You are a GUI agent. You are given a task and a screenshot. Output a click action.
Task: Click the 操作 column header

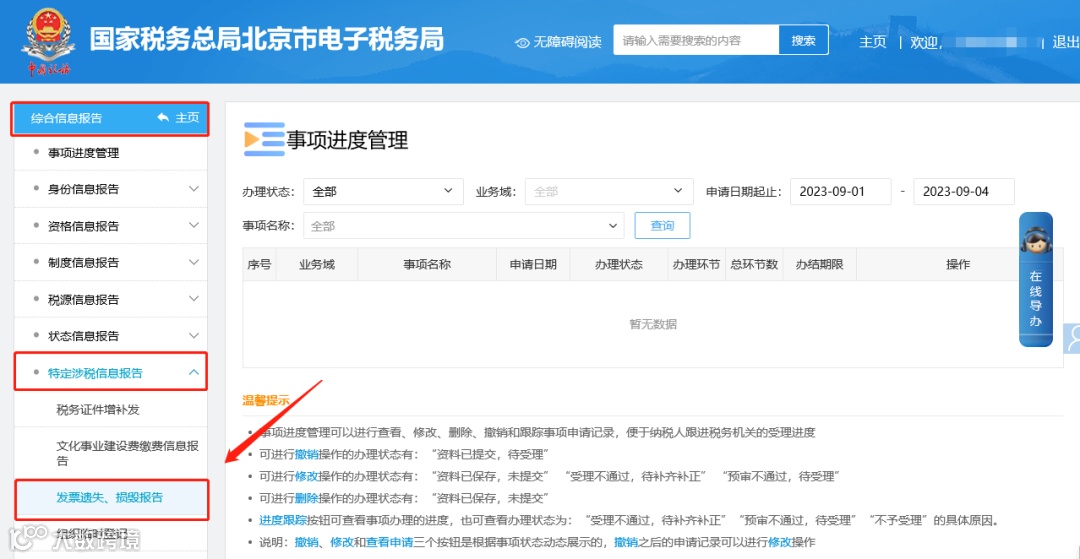(x=957, y=264)
